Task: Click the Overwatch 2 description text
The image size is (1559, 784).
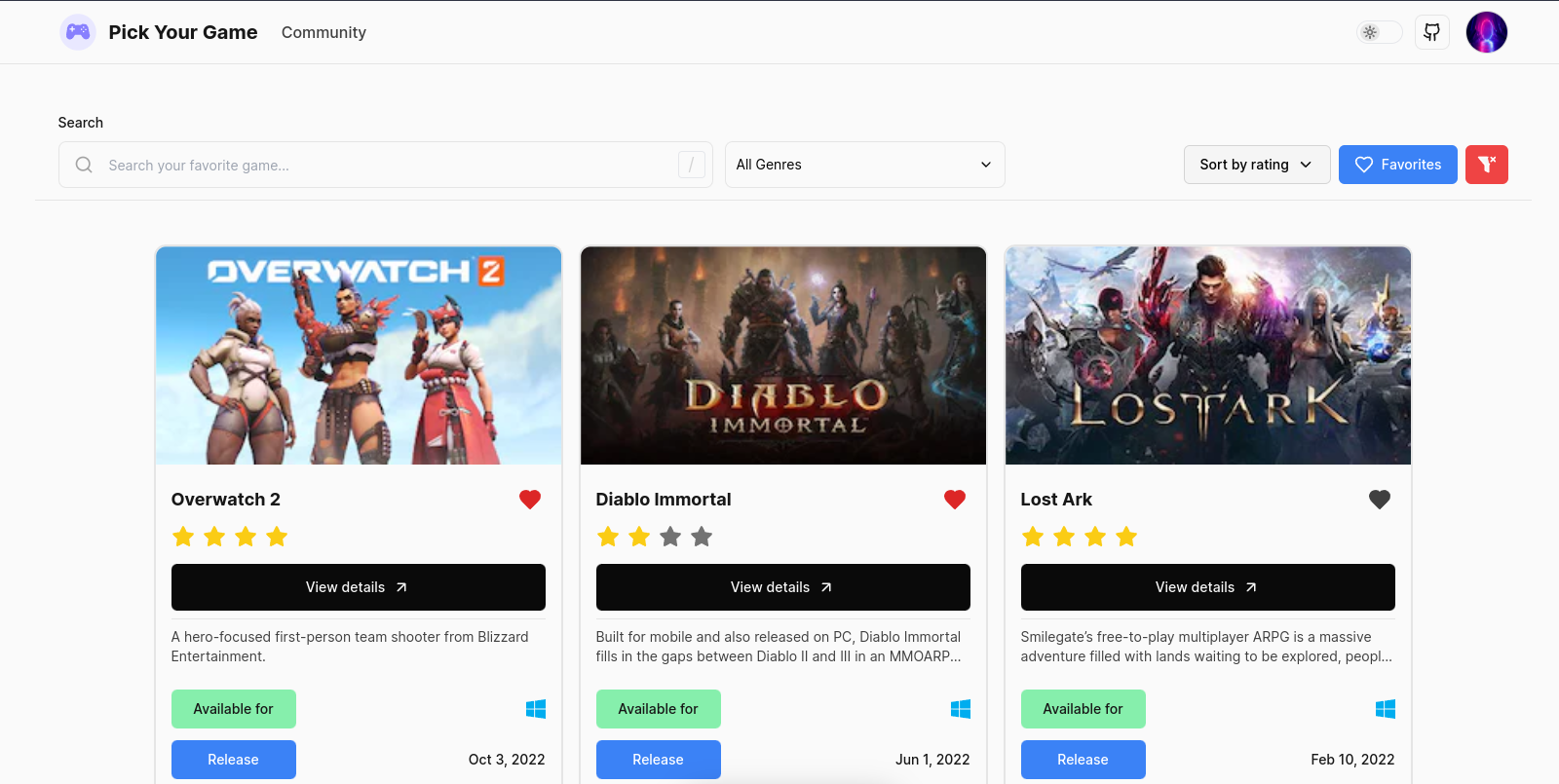Action: click(x=351, y=647)
